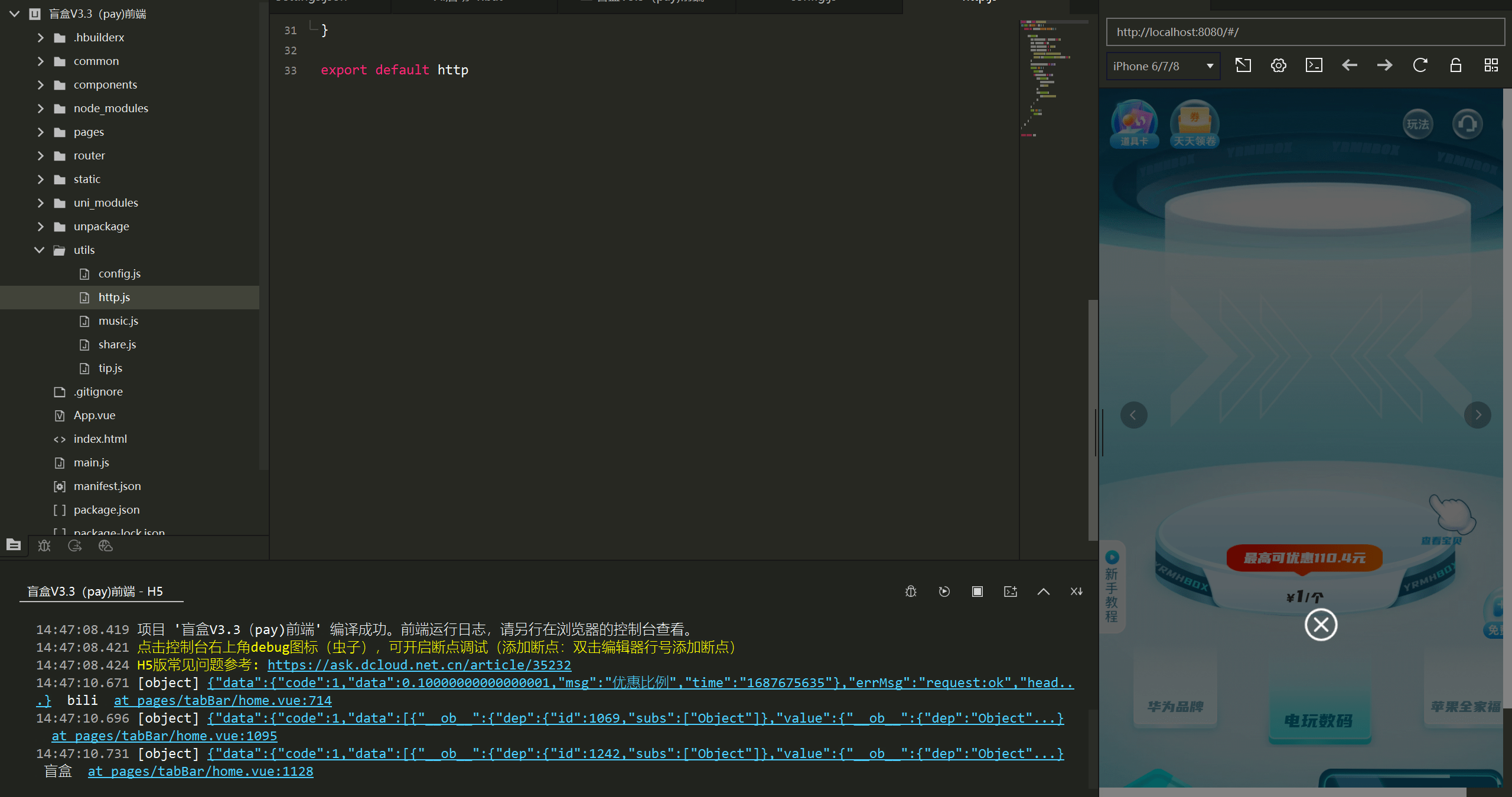Viewport: 1512px width, 797px height.
Task: Stop the running H5 project
Action: (x=977, y=592)
